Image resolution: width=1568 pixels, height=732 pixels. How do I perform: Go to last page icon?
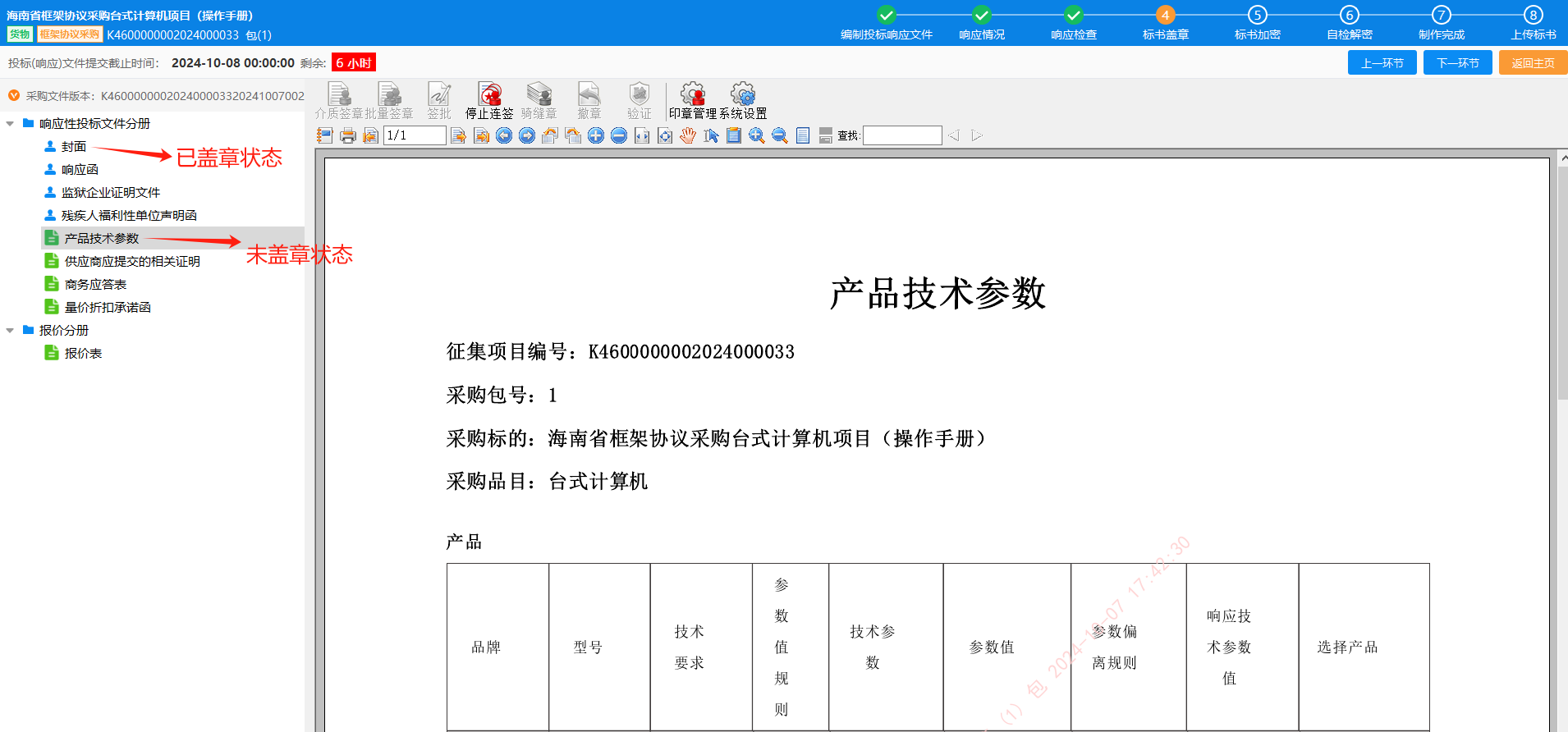click(481, 135)
